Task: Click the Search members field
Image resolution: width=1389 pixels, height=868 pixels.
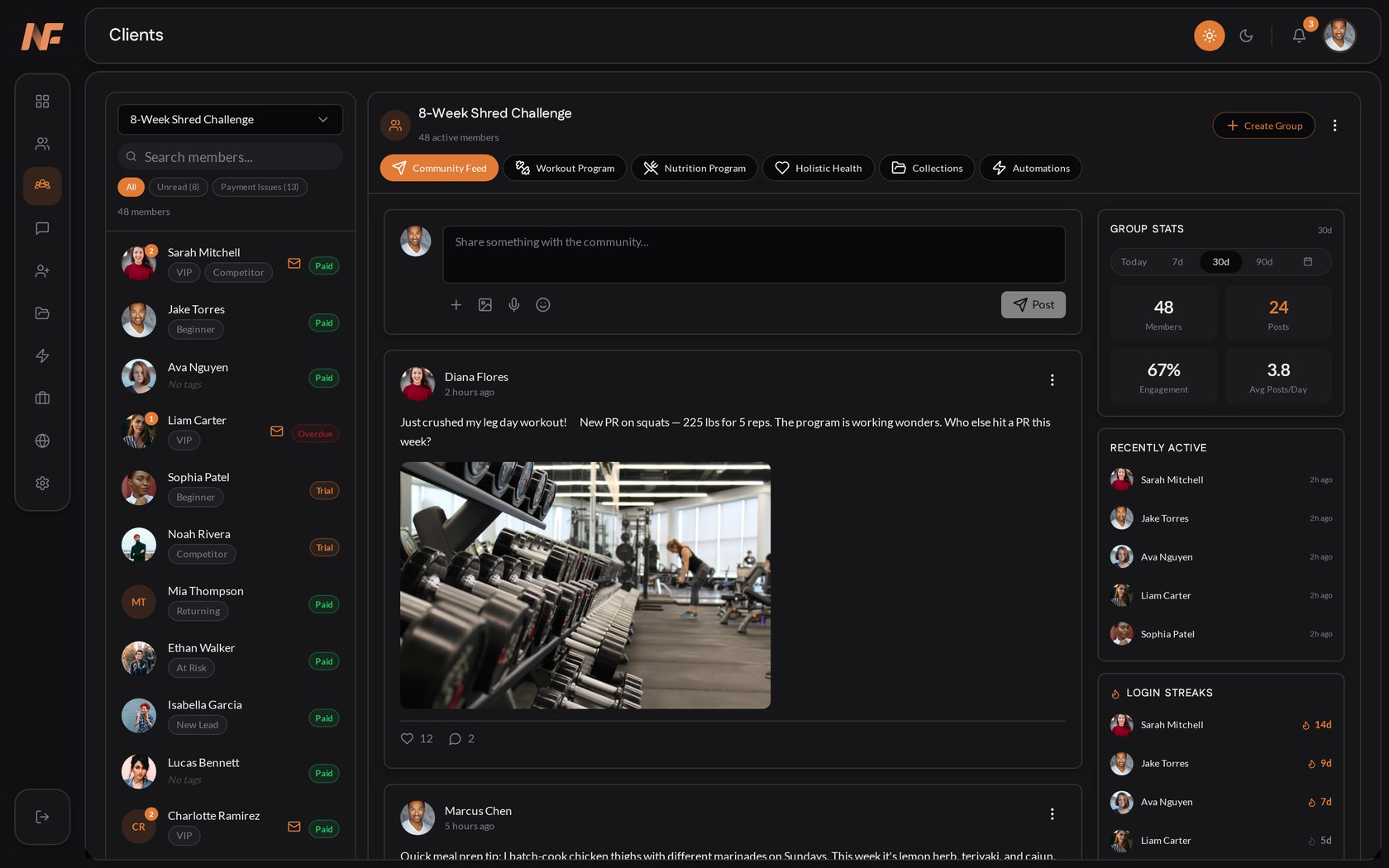Action: coord(230,157)
